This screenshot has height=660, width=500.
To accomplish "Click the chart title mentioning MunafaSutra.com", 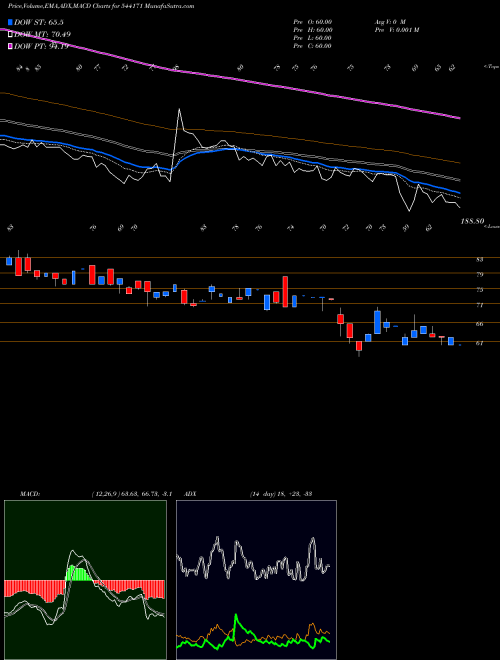I will click(101, 6).
